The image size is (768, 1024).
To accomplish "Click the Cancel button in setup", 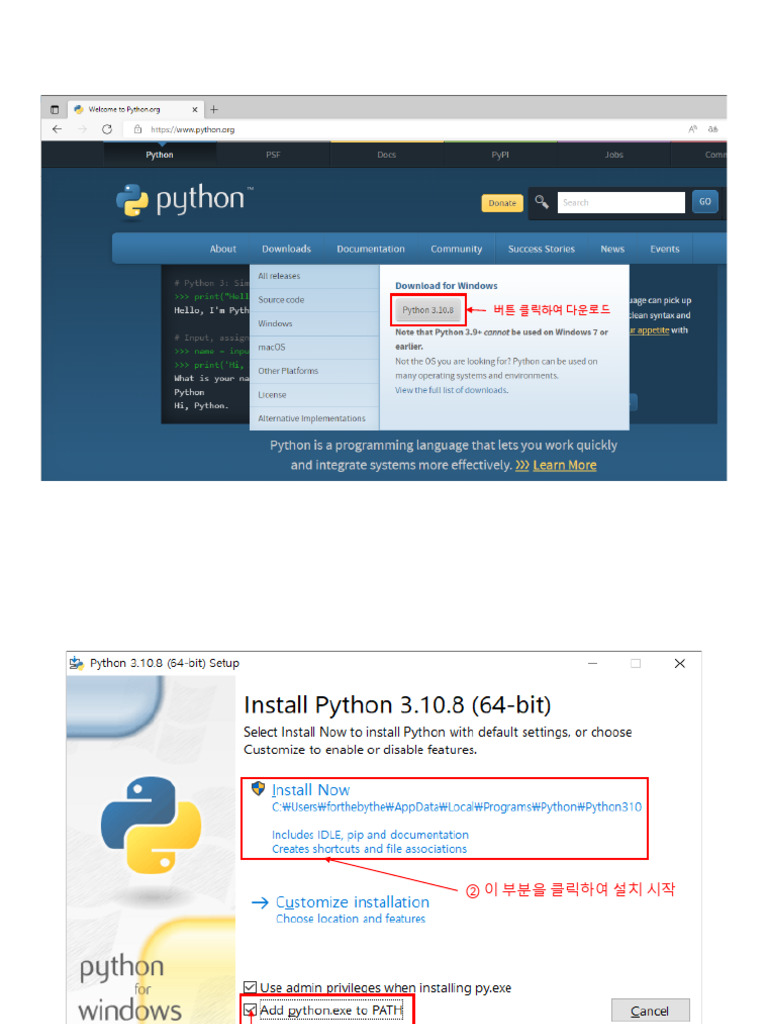I will pyautogui.click(x=650, y=1011).
